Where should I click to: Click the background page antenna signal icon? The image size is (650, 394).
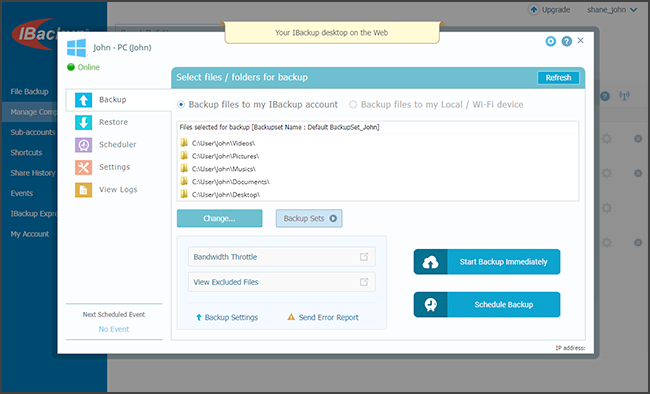[x=624, y=96]
